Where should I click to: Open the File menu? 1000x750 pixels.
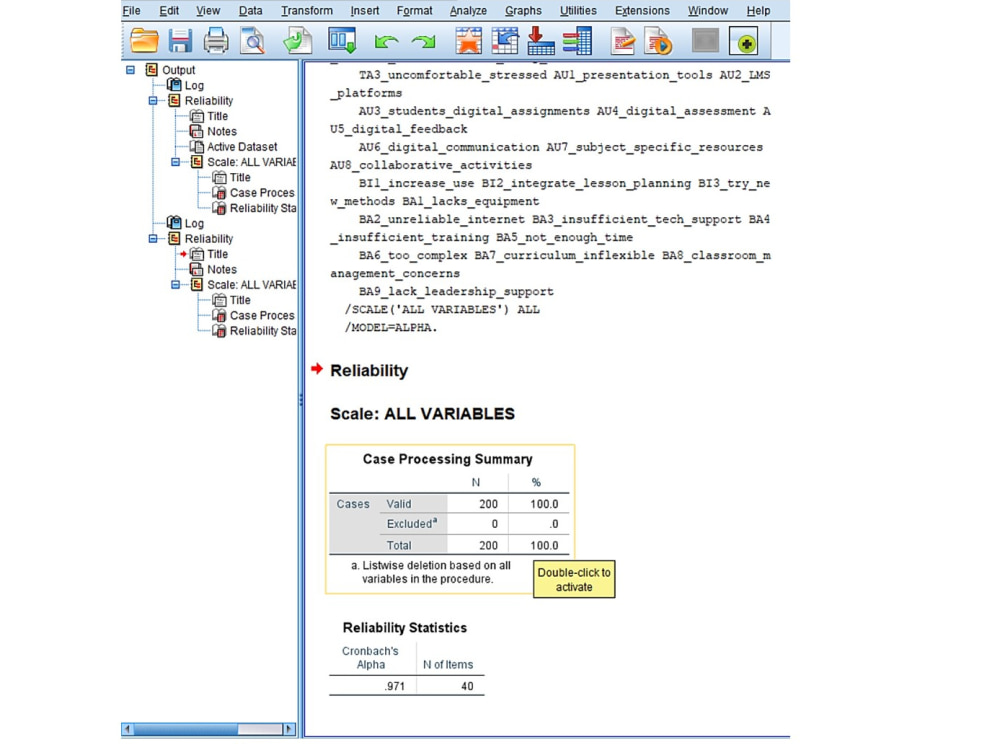(x=131, y=11)
